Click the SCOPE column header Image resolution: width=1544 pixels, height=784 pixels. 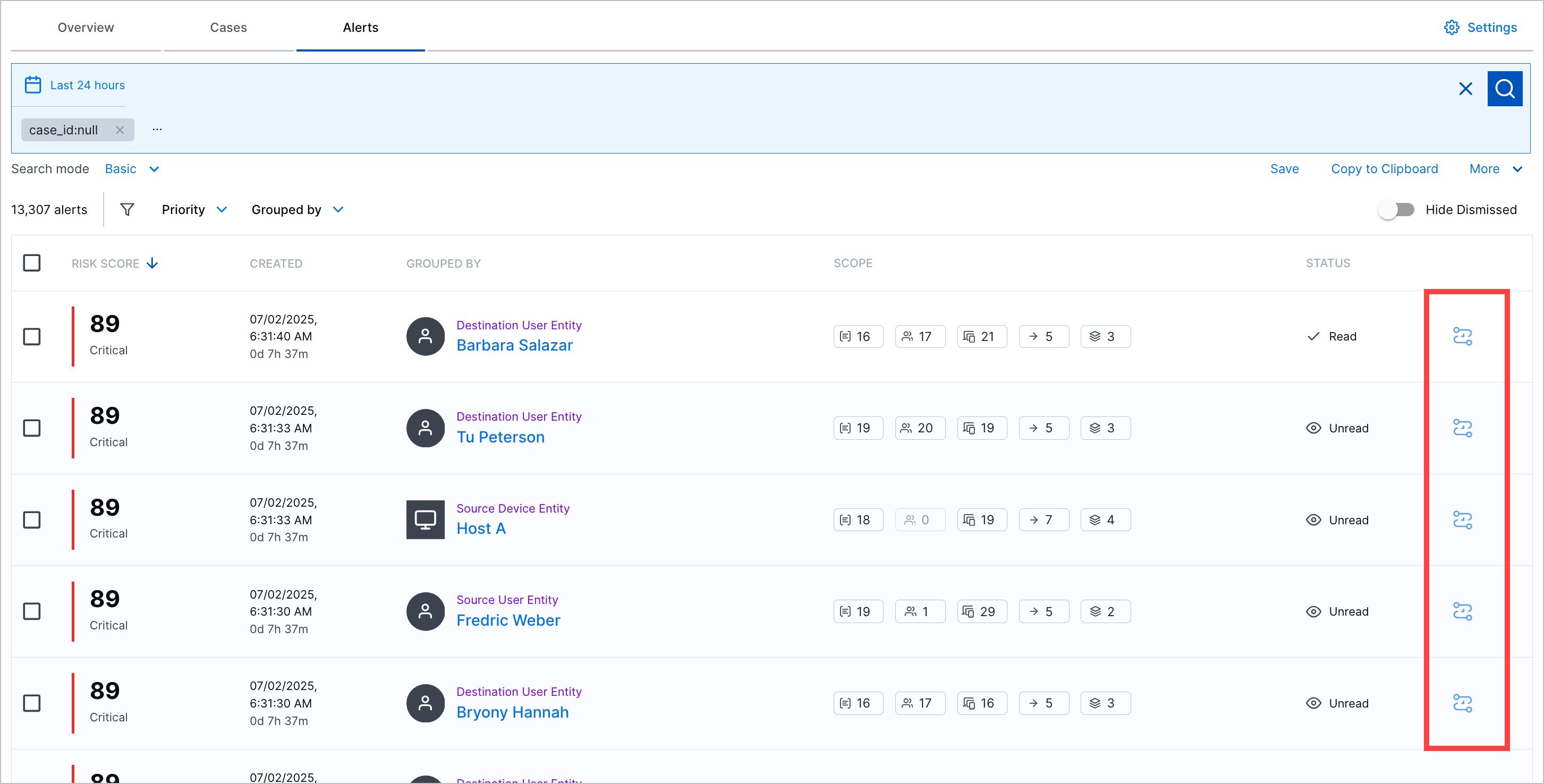click(853, 263)
